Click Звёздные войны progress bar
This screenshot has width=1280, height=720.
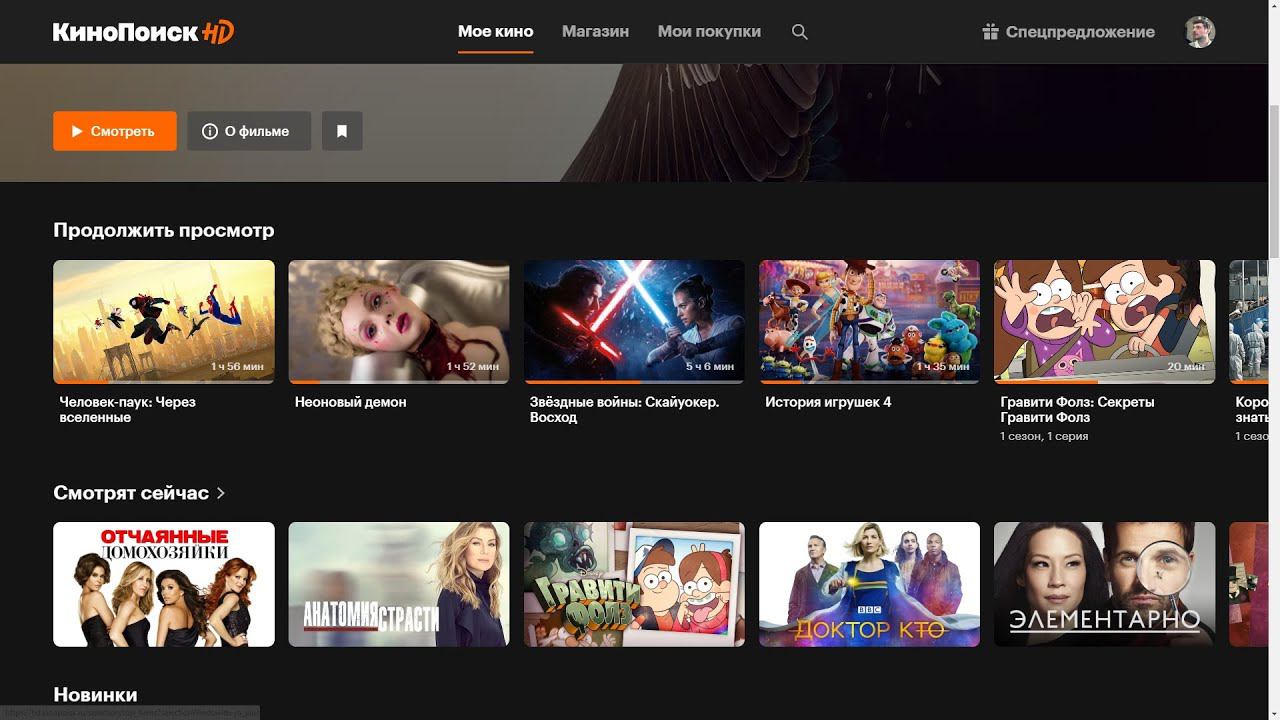pyautogui.click(x=634, y=382)
